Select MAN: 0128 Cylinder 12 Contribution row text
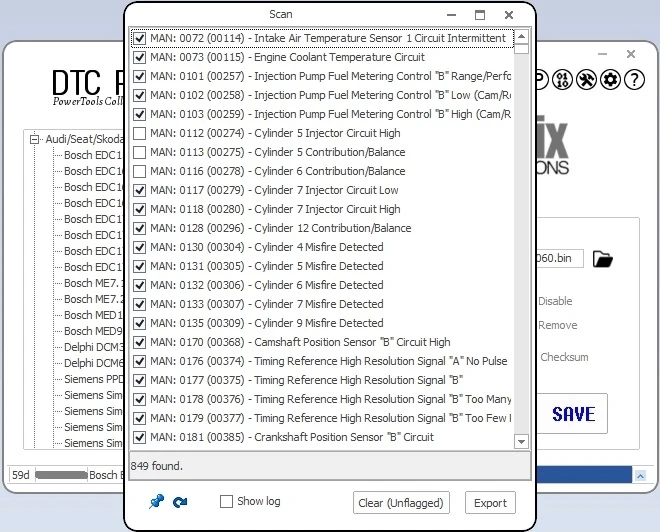Image resolution: width=660 pixels, height=532 pixels. (281, 228)
